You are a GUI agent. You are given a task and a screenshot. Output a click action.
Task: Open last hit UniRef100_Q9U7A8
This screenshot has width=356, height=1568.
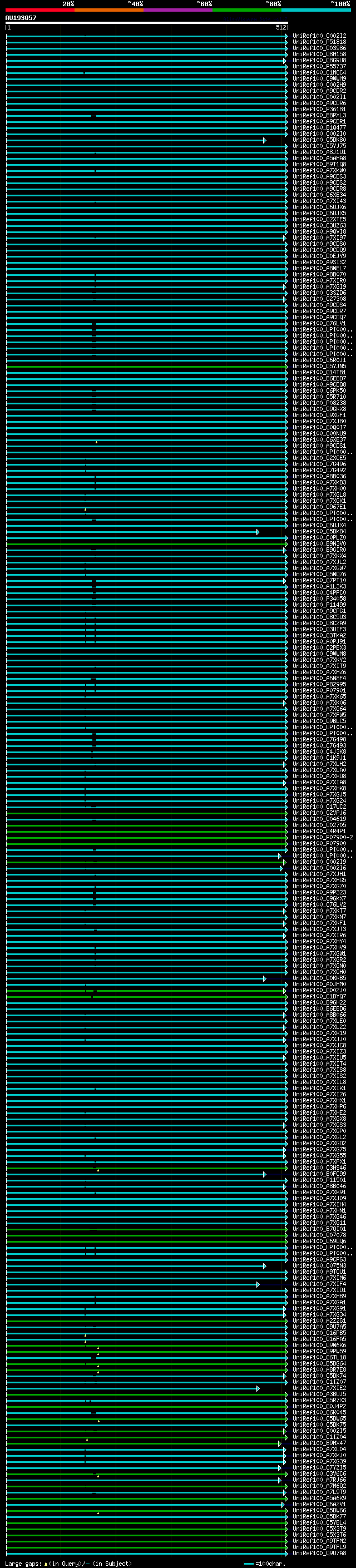click(x=319, y=1553)
